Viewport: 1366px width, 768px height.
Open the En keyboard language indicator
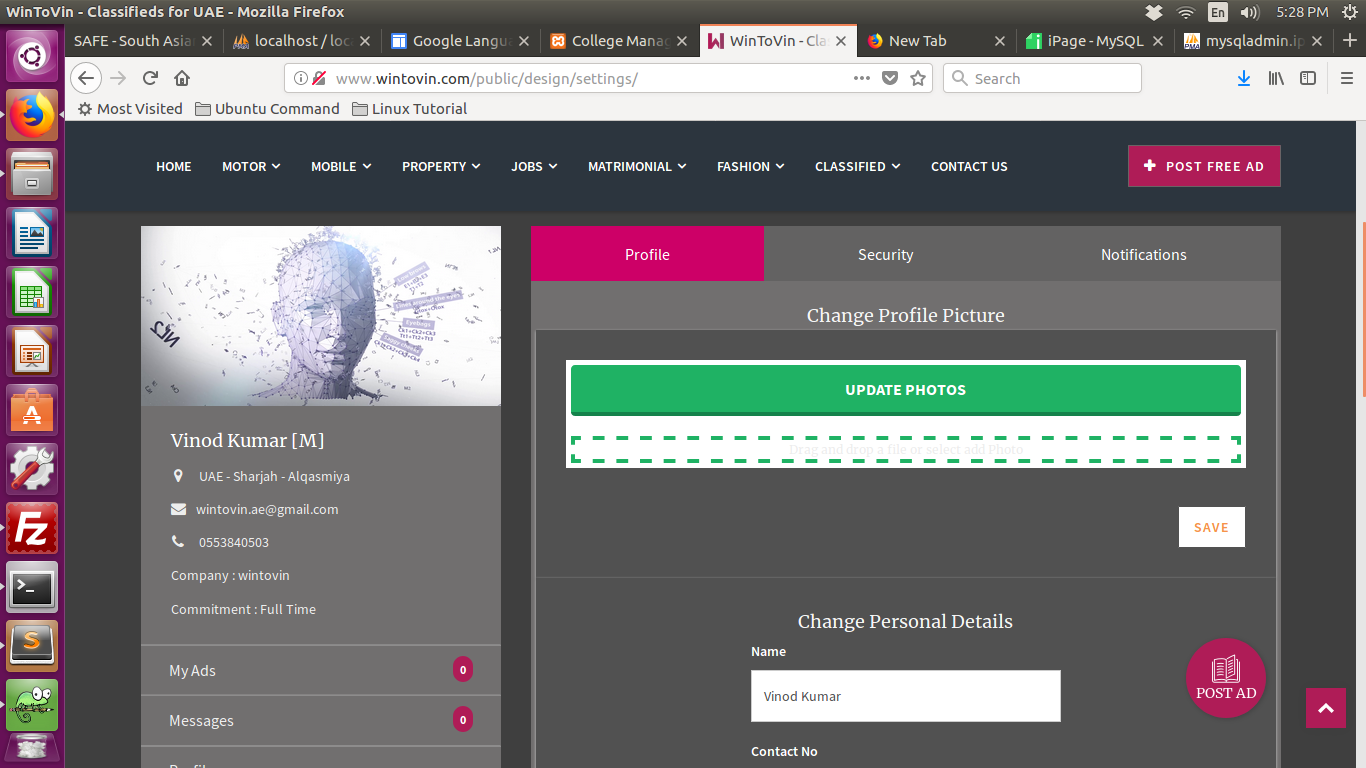[1217, 12]
